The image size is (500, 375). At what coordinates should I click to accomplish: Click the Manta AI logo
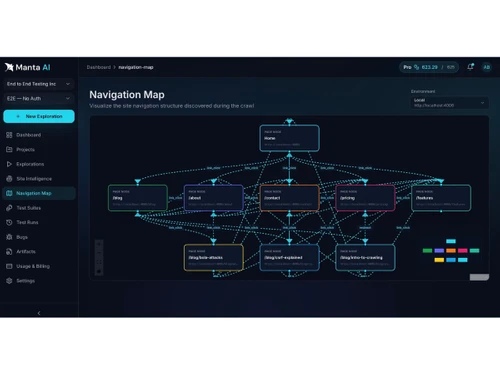pyautogui.click(x=28, y=67)
